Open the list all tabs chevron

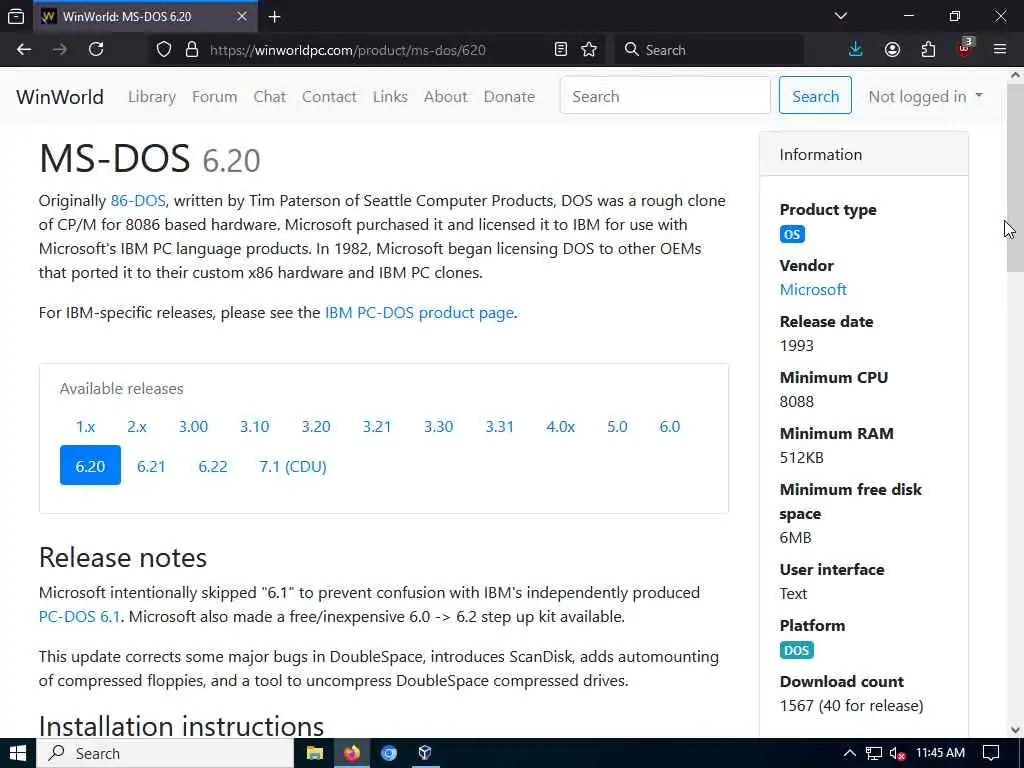pos(841,16)
